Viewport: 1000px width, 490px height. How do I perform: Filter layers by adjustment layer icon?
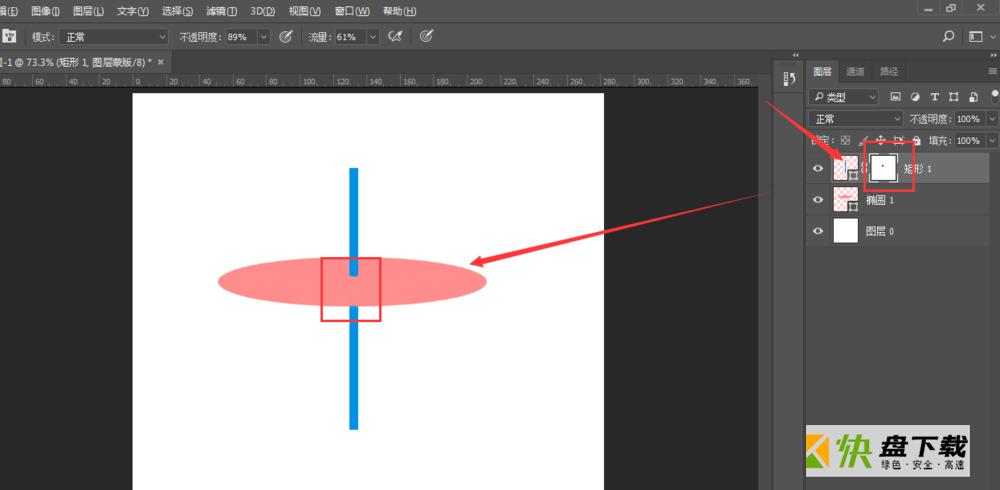coord(915,97)
